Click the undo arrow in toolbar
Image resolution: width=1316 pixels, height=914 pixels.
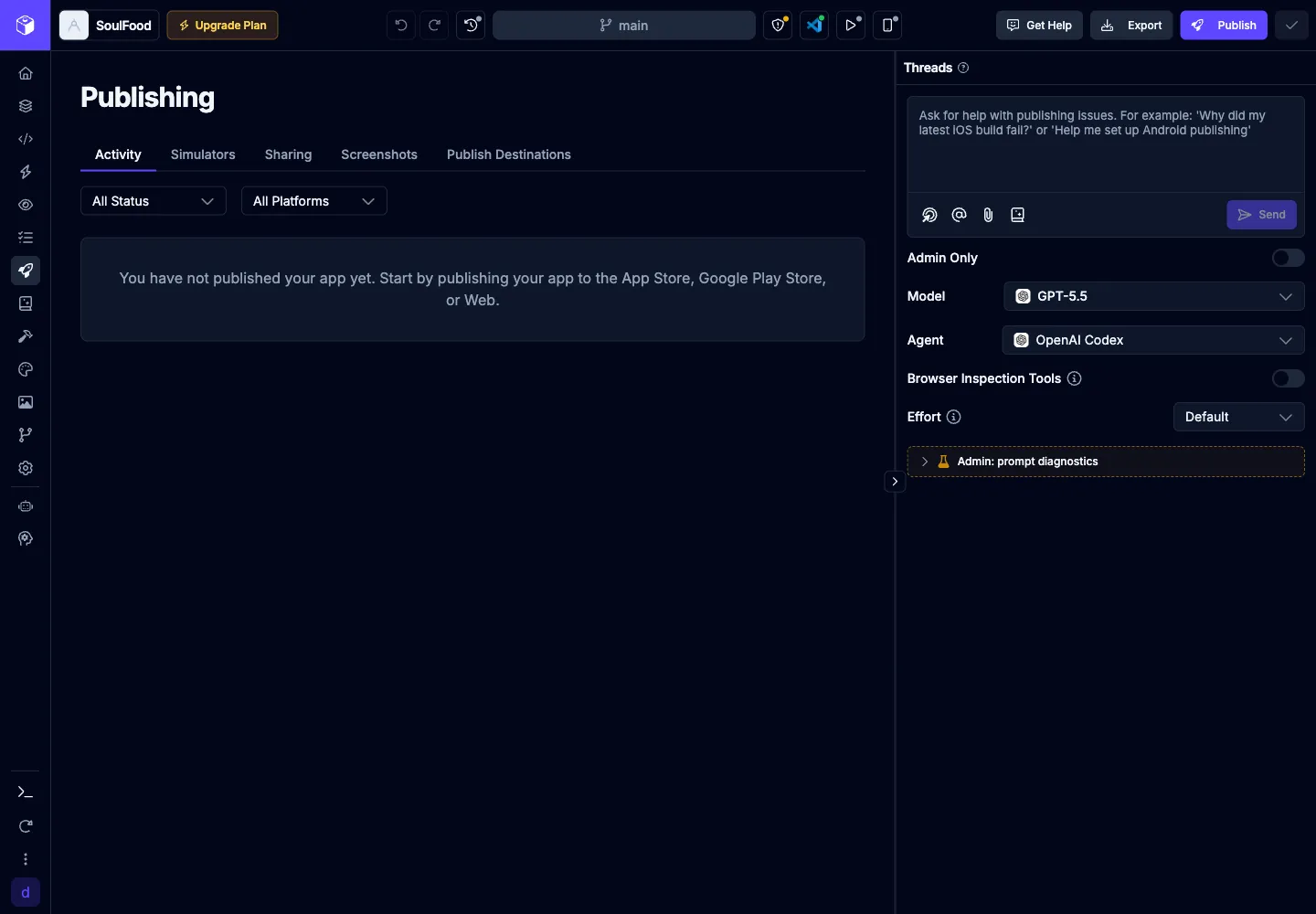401,26
